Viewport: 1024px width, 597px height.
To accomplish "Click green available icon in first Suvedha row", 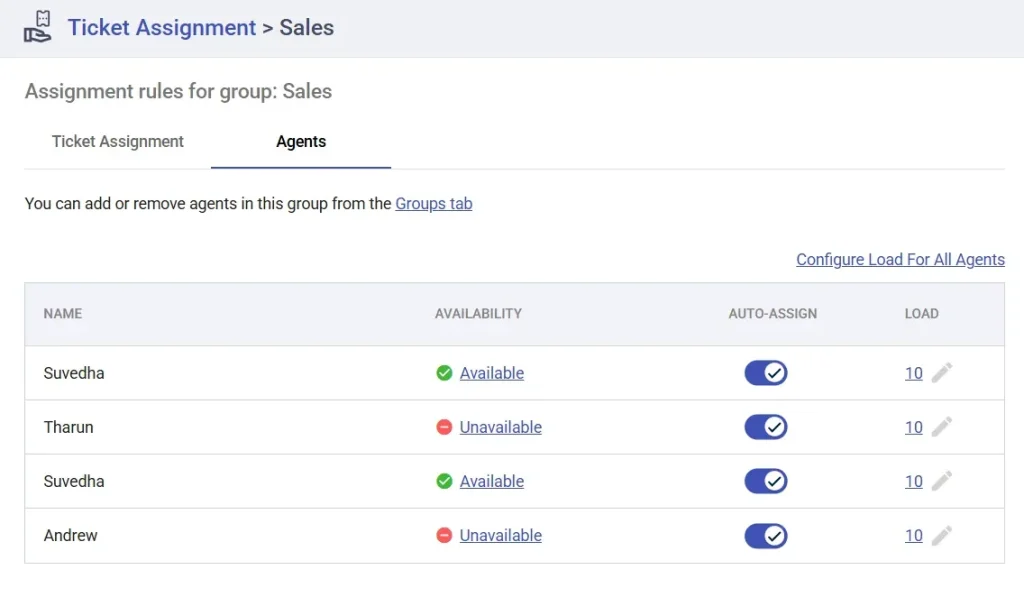I will click(x=444, y=373).
